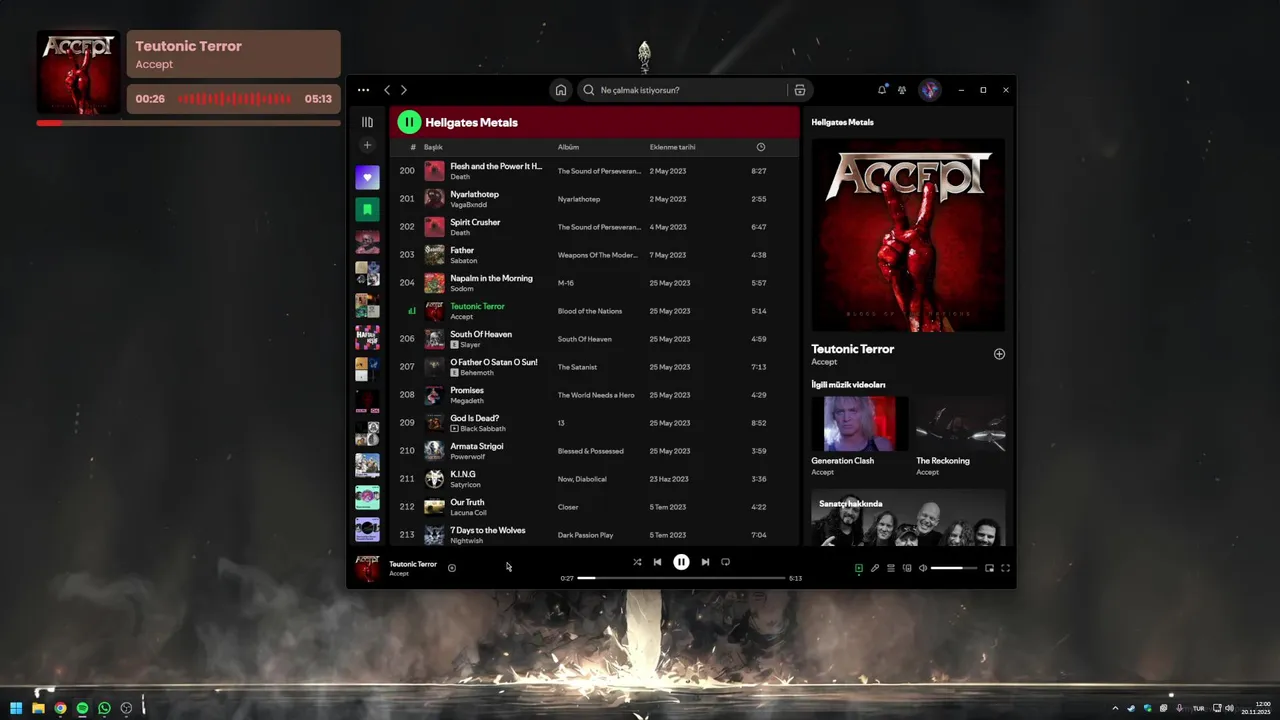
Task: Pause the Hellgates Metals playlist header button
Action: click(x=409, y=122)
